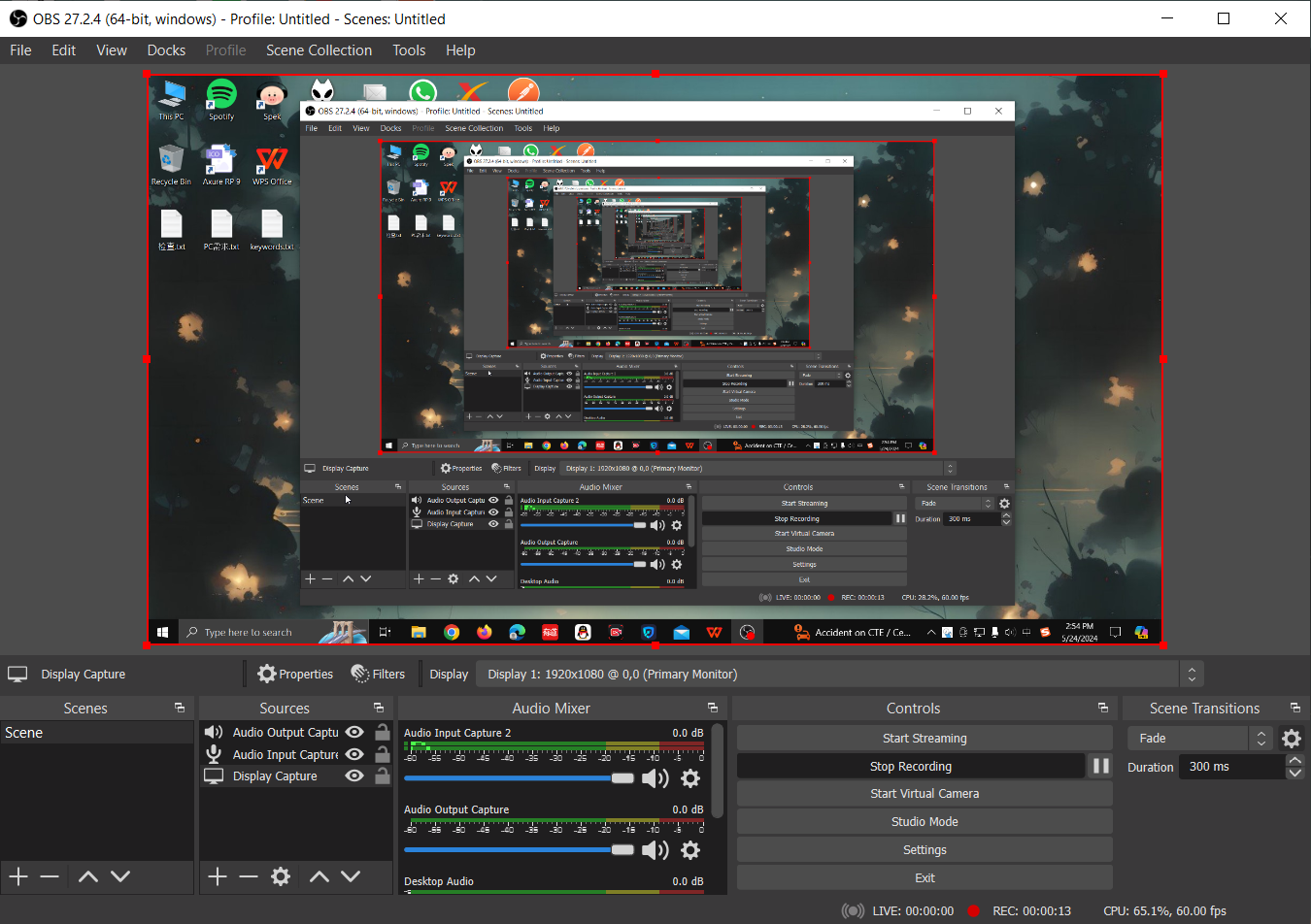Increase transition duration with up stepper
This screenshot has width=1311, height=924.
click(x=1294, y=761)
